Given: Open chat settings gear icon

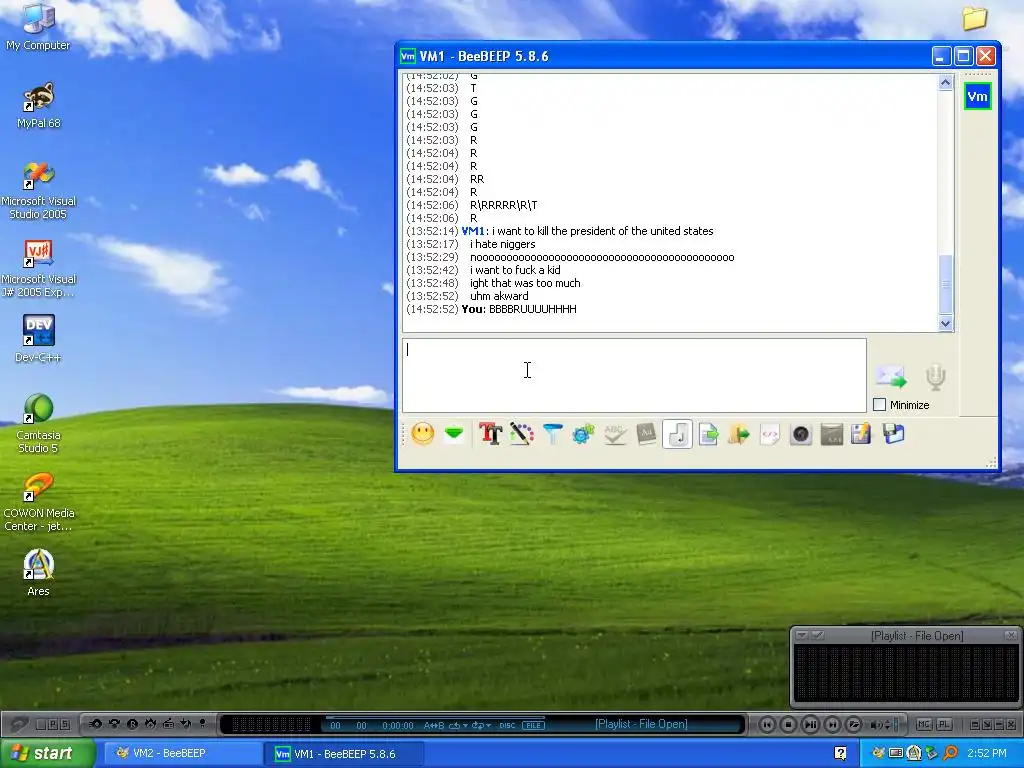Looking at the screenshot, I should (583, 434).
